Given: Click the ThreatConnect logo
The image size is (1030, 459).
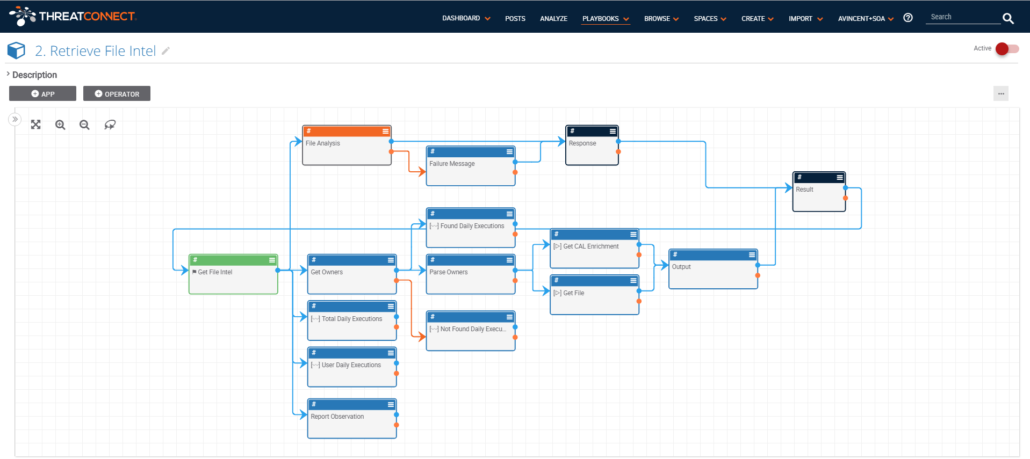Looking at the screenshot, I should pos(72,14).
